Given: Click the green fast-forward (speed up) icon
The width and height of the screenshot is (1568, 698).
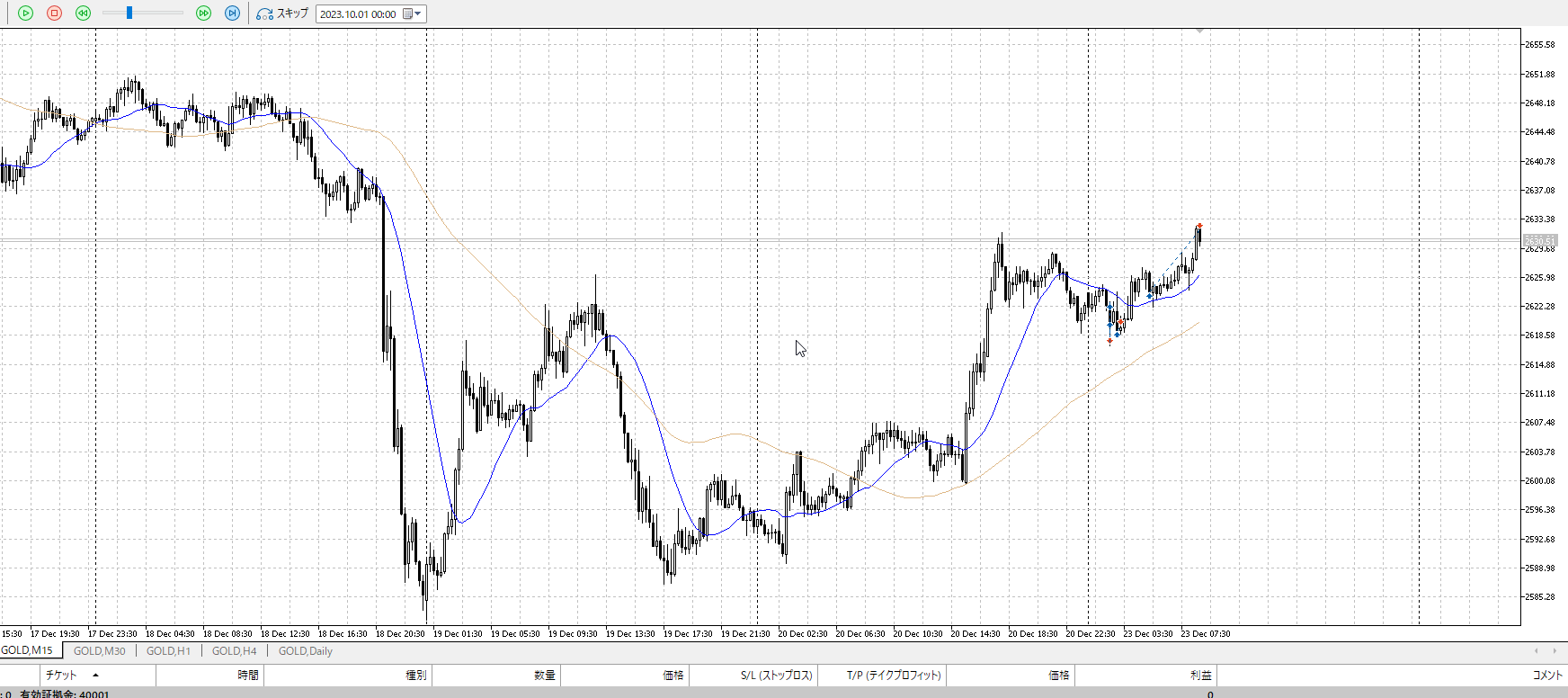Looking at the screenshot, I should [203, 13].
